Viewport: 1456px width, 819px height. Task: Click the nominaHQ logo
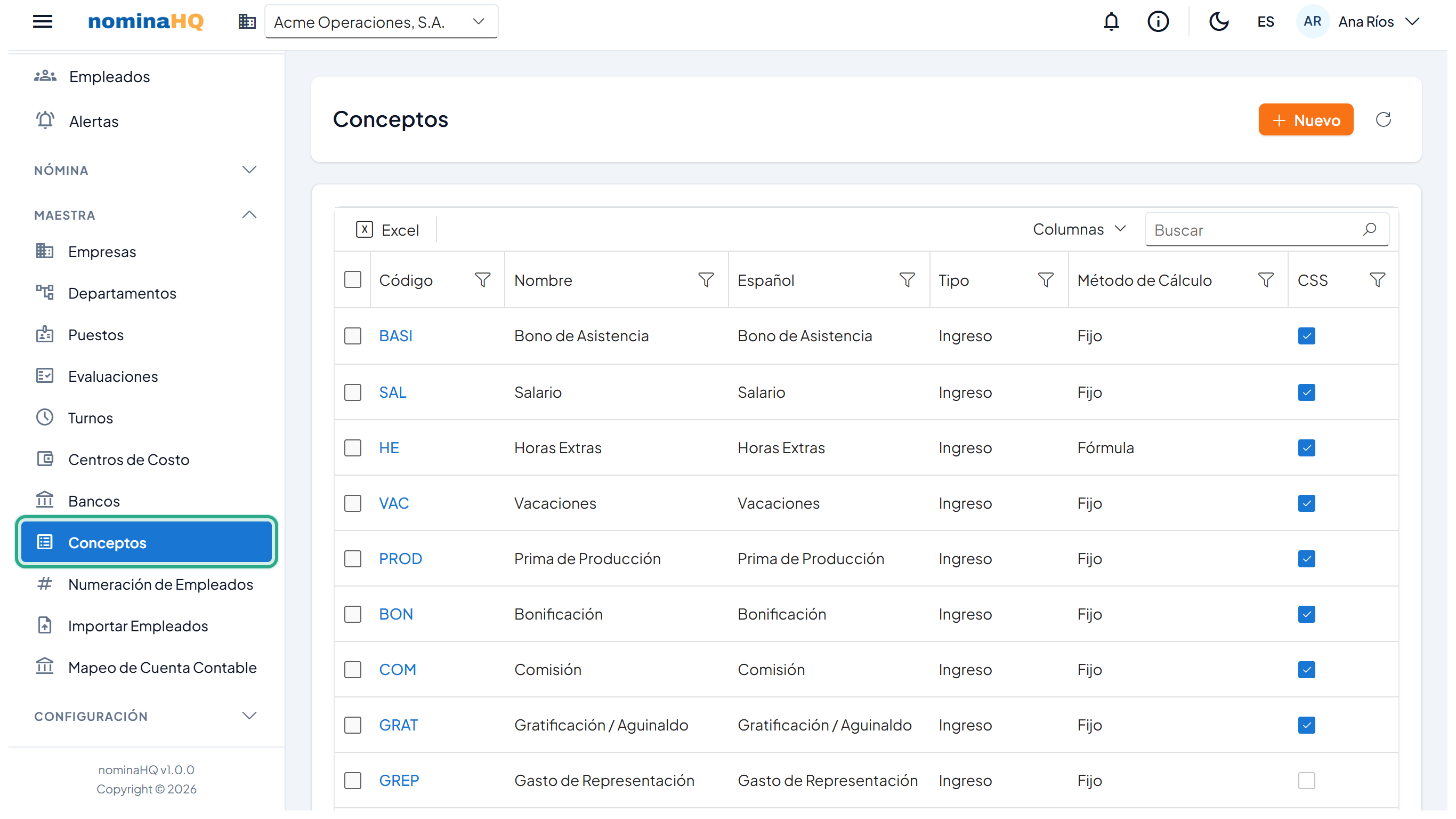coord(146,21)
